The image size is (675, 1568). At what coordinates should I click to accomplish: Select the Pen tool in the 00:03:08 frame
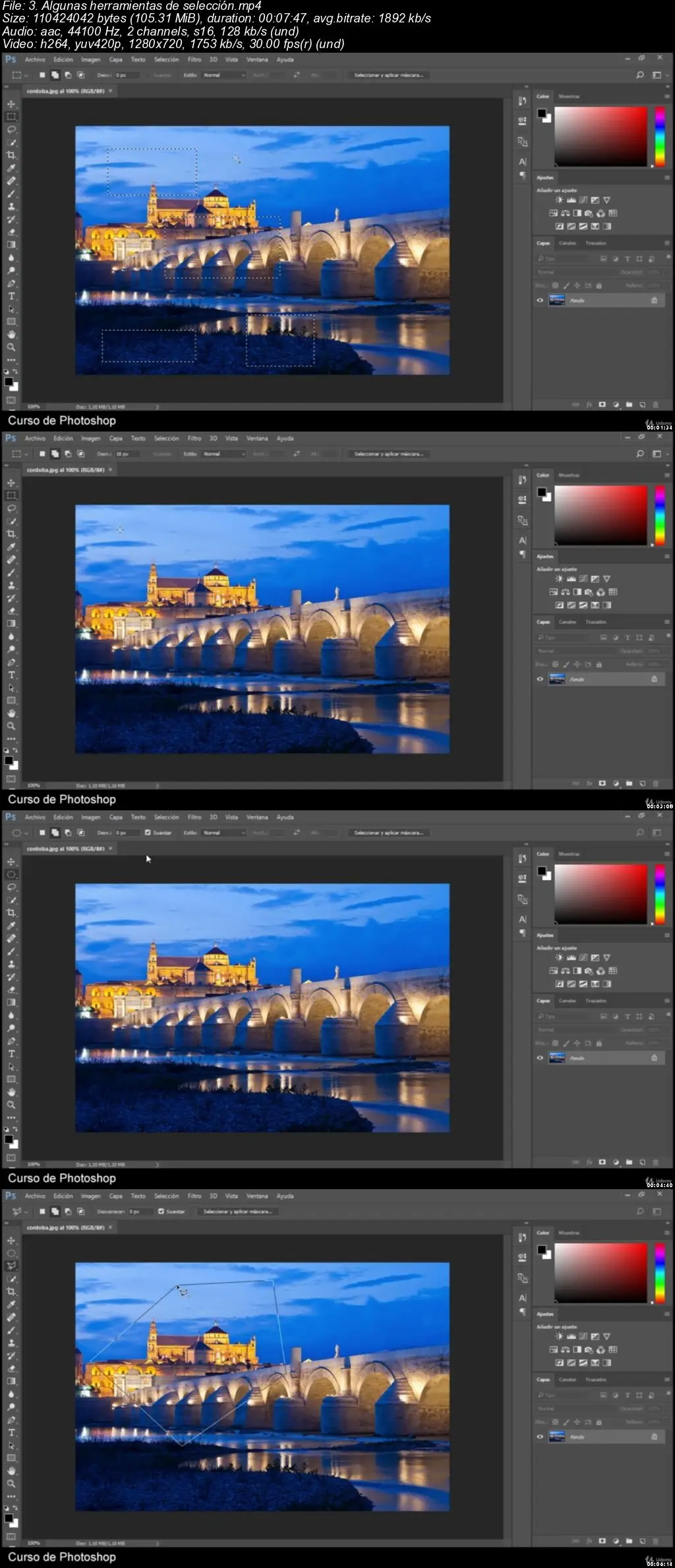tap(11, 662)
